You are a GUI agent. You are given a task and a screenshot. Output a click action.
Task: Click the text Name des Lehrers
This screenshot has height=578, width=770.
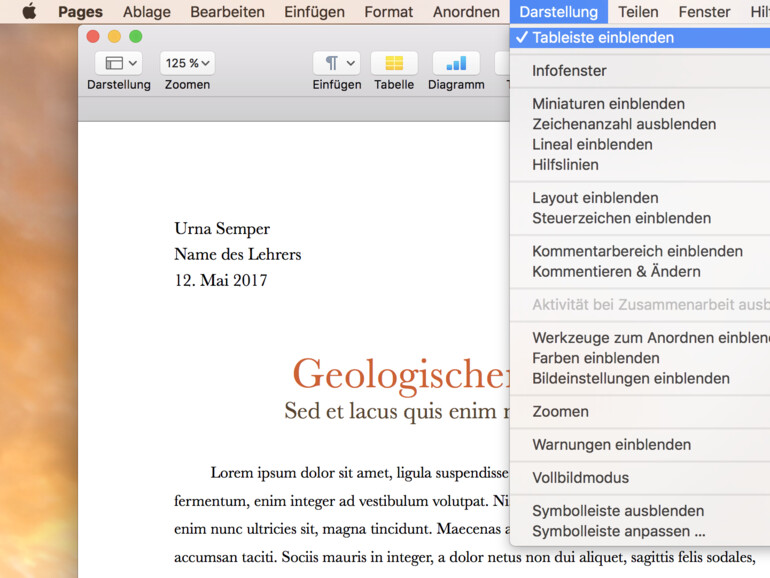click(x=238, y=254)
